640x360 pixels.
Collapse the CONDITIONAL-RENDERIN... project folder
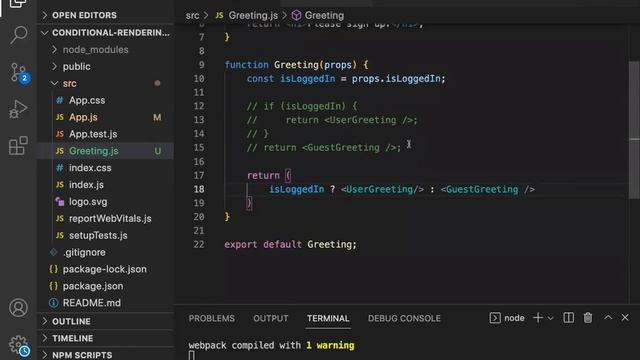pos(105,33)
